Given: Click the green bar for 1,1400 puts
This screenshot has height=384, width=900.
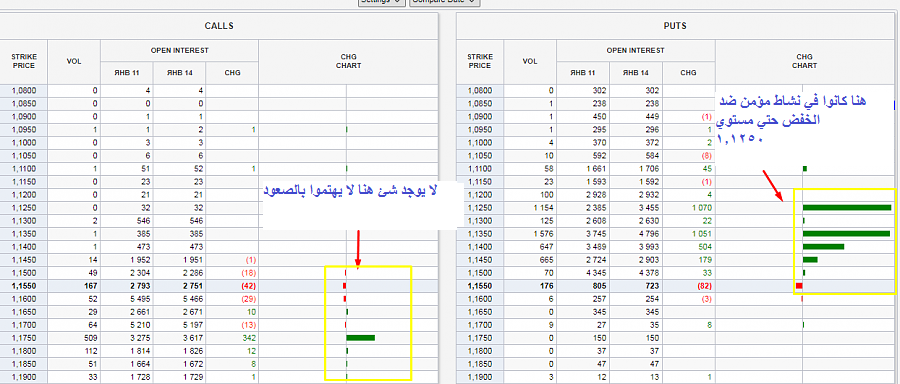Looking at the screenshot, I should (x=823, y=246).
